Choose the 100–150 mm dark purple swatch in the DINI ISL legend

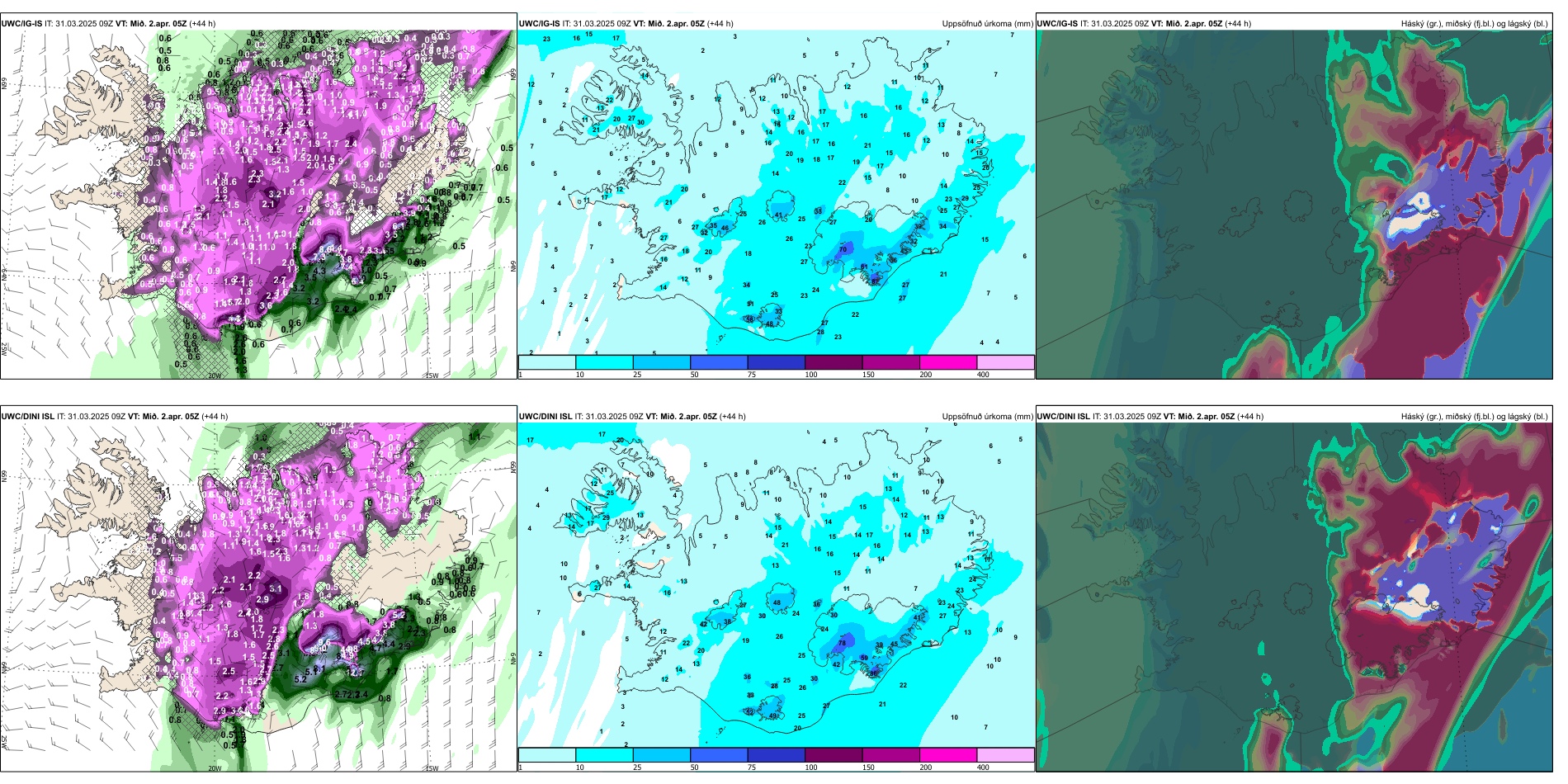click(834, 755)
